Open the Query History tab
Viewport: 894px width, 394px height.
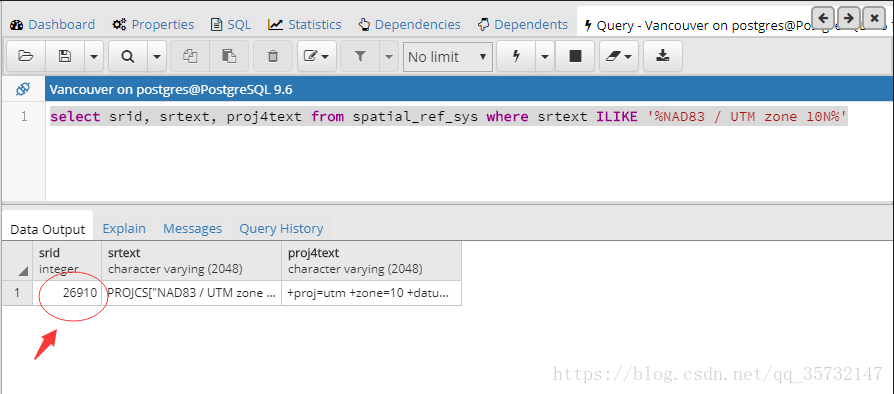coord(281,229)
